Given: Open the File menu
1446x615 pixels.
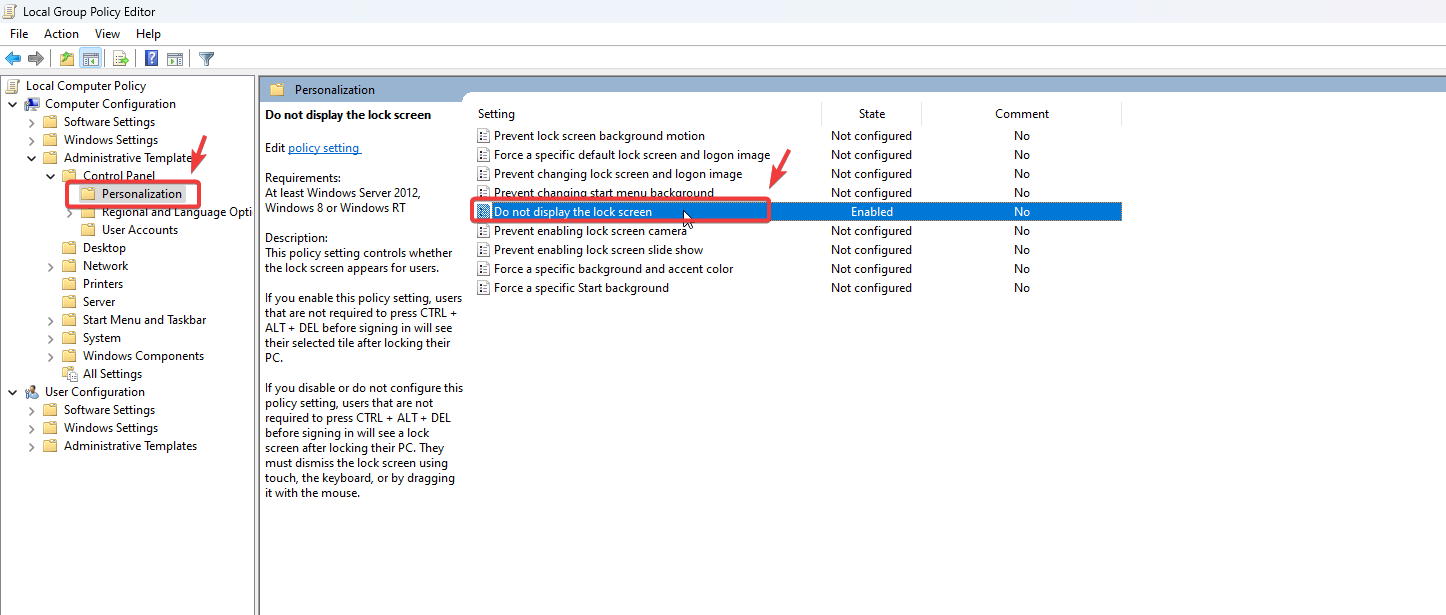Looking at the screenshot, I should tap(19, 34).
